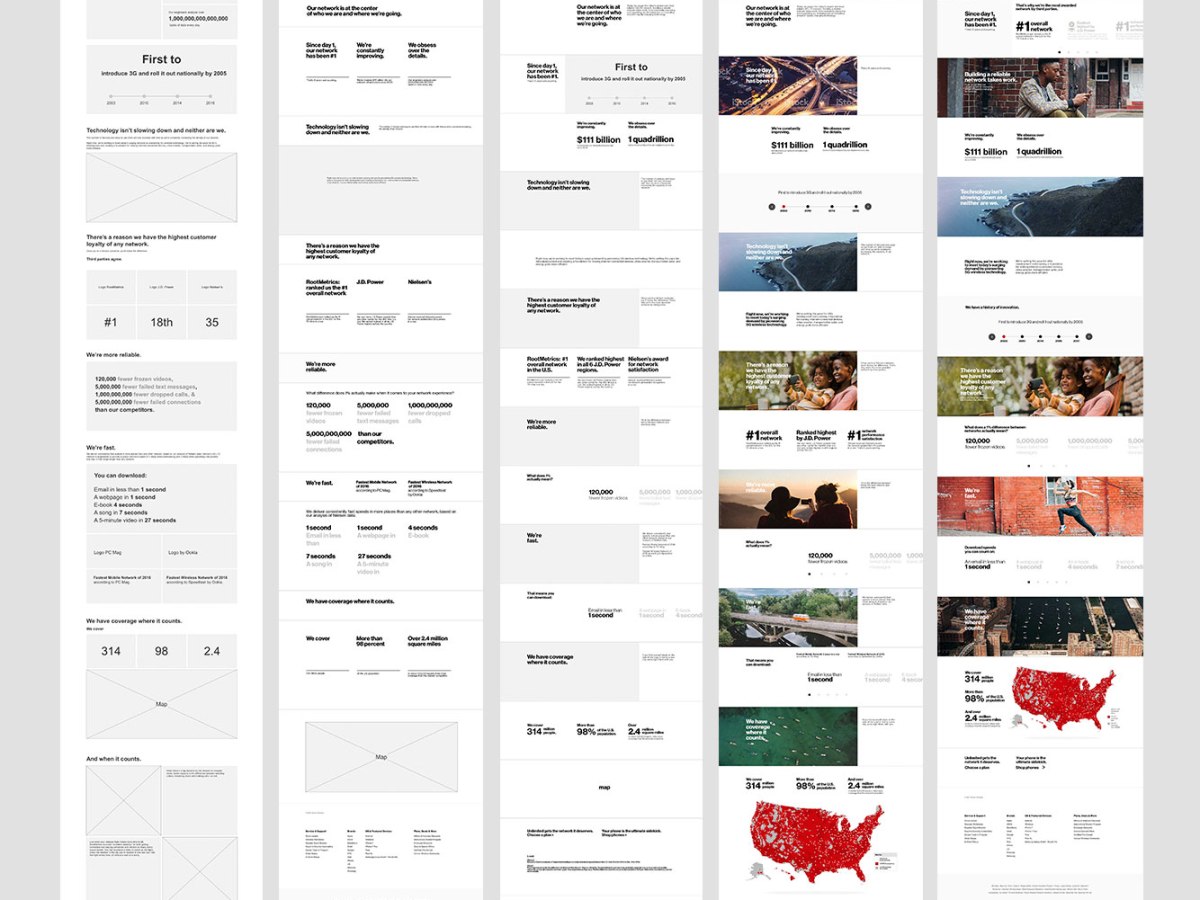Viewport: 1200px width, 900px height.
Task: Select first pagination dot under fourth mockup's '120,000'
Action: (x=806, y=574)
